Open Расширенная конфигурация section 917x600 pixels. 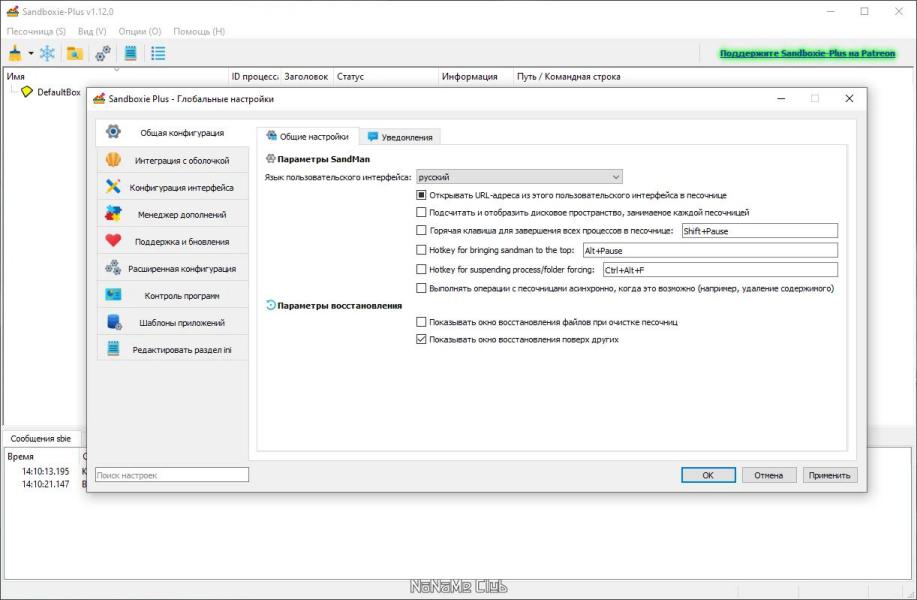[x=173, y=268]
